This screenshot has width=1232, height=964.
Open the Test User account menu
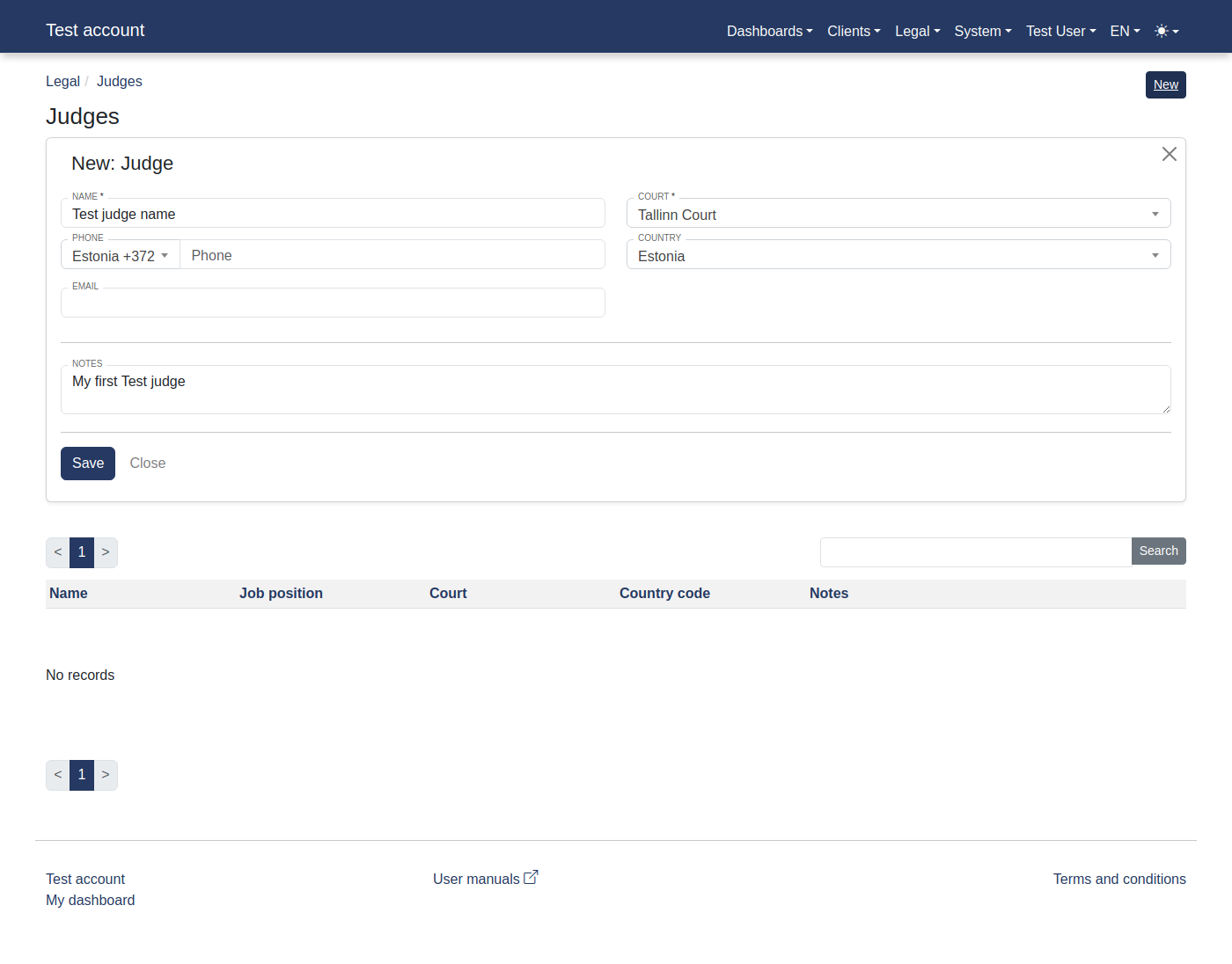point(1060,31)
